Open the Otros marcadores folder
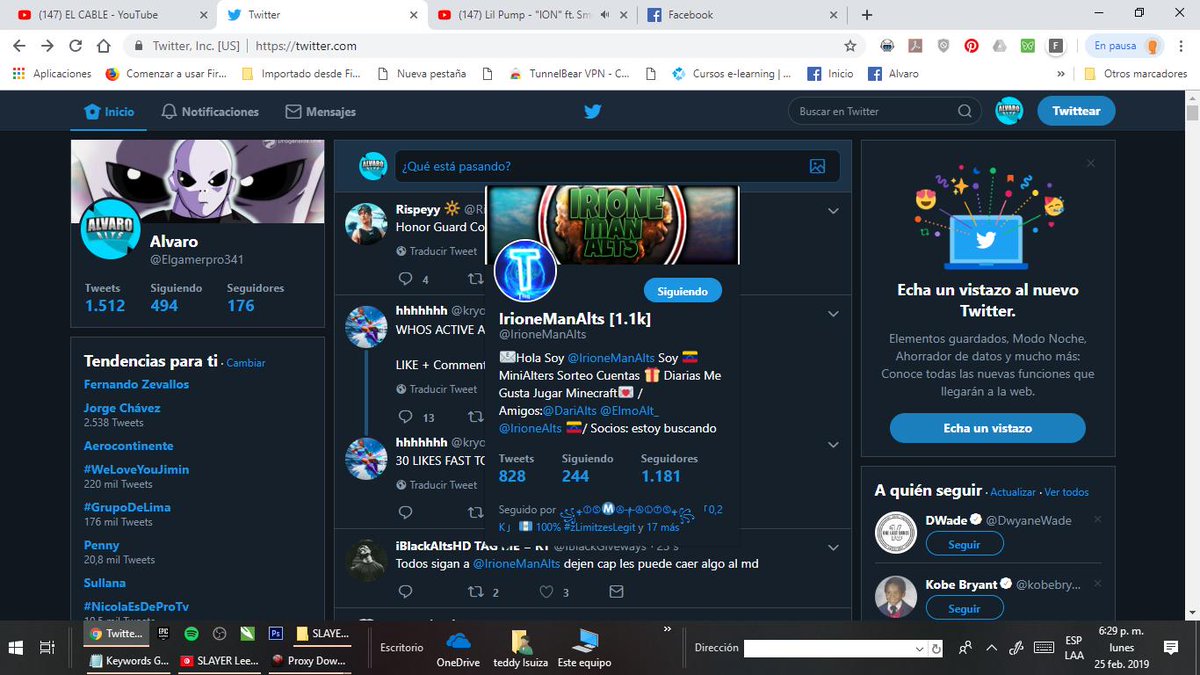 (x=1136, y=73)
